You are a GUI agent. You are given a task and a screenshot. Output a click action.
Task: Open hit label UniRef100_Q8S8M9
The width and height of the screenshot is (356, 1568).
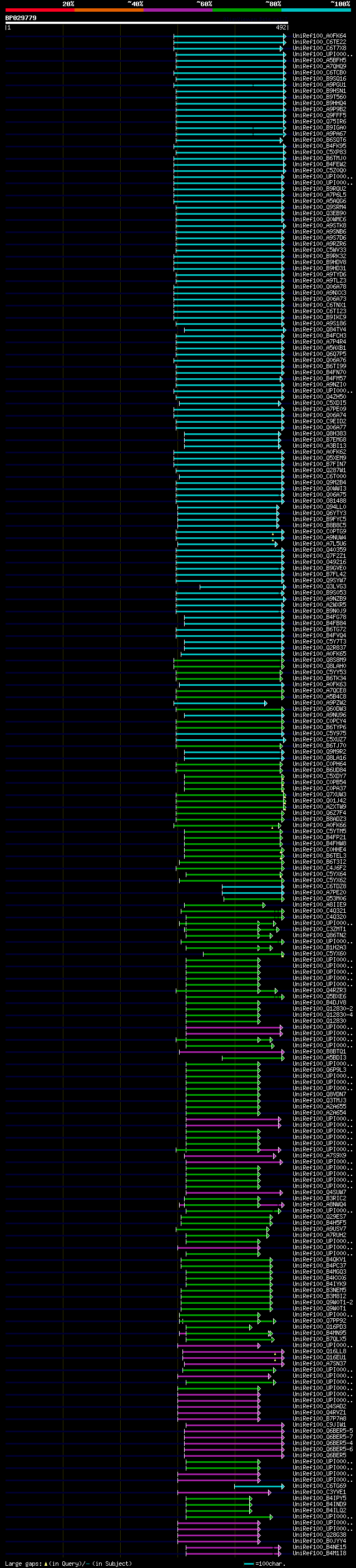[x=319, y=660]
